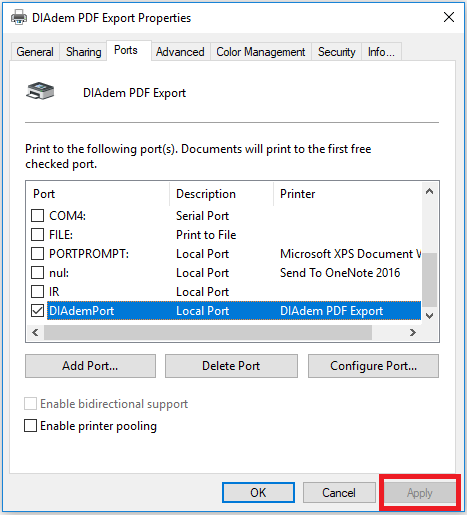Click the vertical scrollbar thumb in port list
Screen dimensions: 467x515
(430, 279)
